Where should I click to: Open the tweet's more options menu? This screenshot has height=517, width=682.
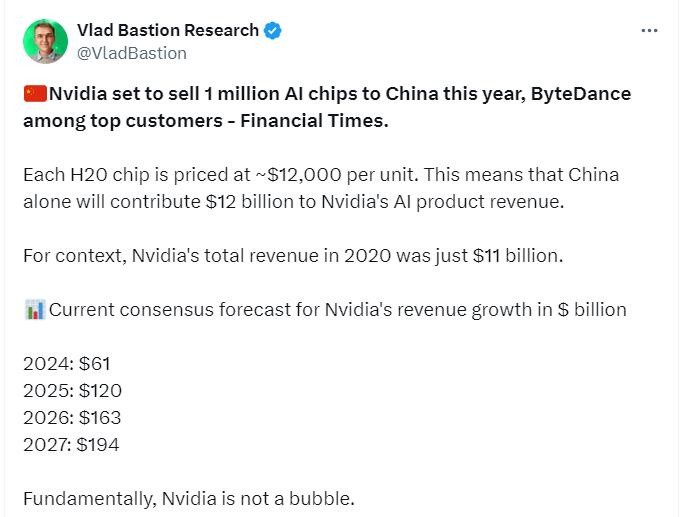[649, 31]
